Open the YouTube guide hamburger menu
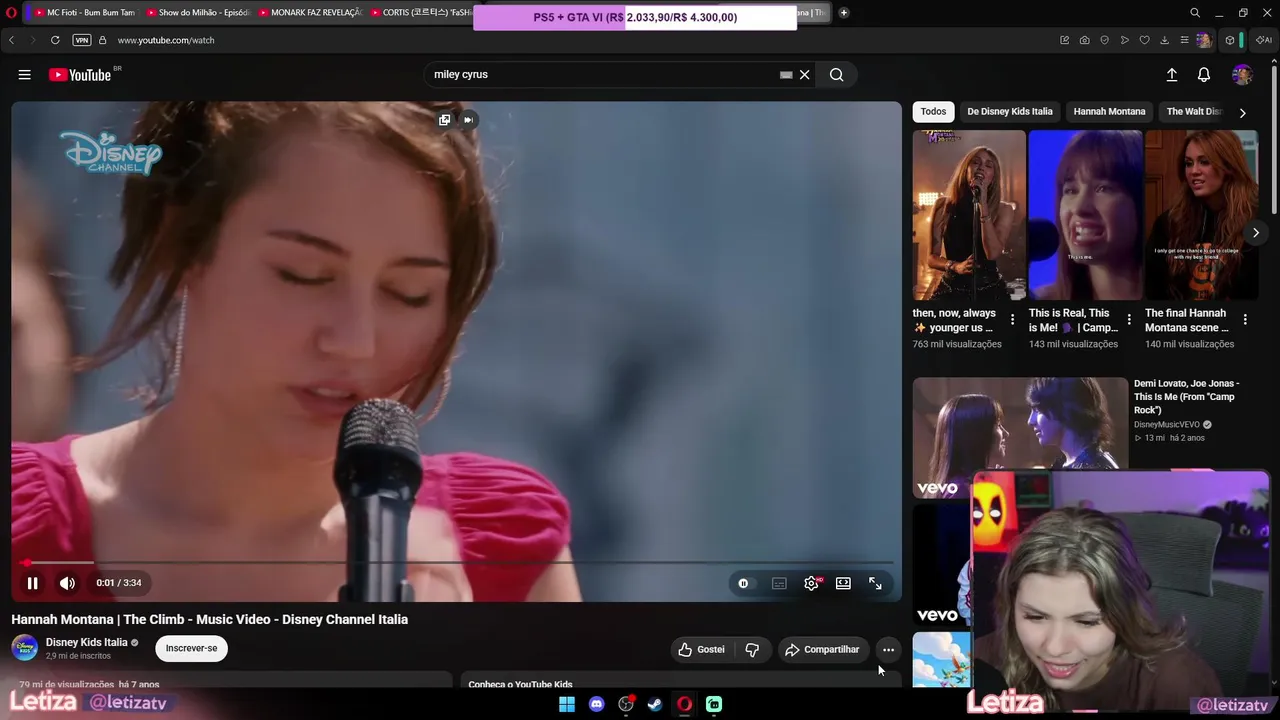The image size is (1280, 720). (x=25, y=75)
